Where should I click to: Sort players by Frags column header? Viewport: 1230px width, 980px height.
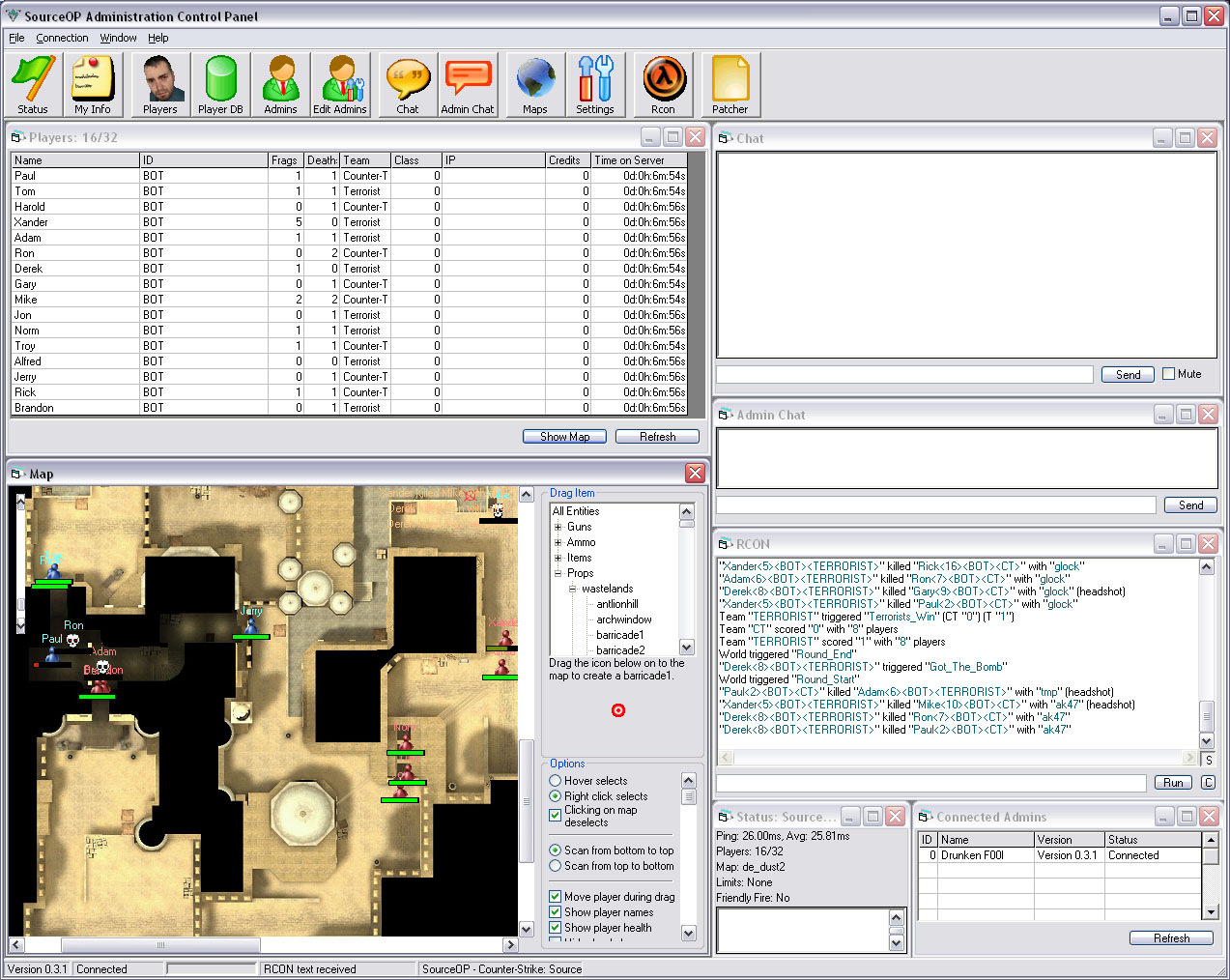point(286,160)
